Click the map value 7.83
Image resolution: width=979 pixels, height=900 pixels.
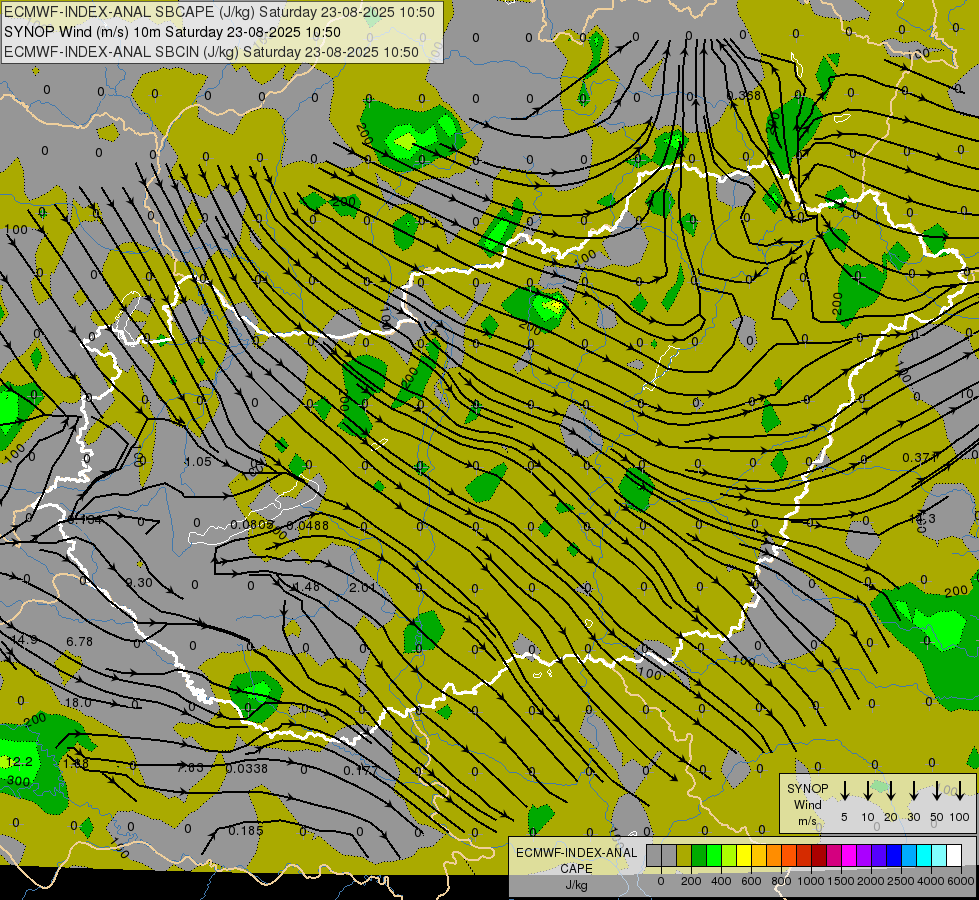point(190,768)
